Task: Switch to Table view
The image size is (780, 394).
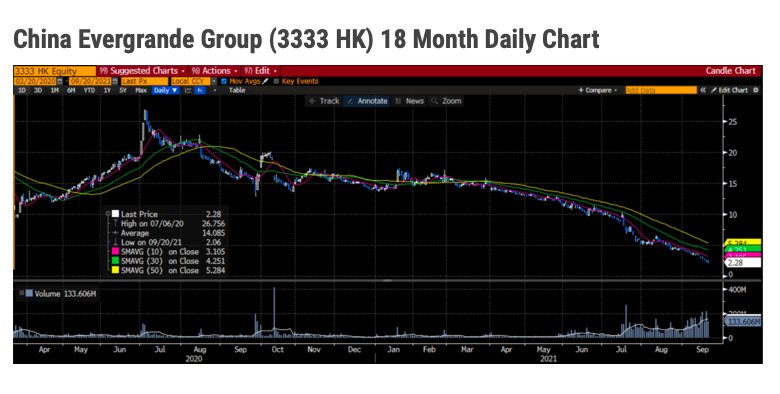Action: (237, 91)
